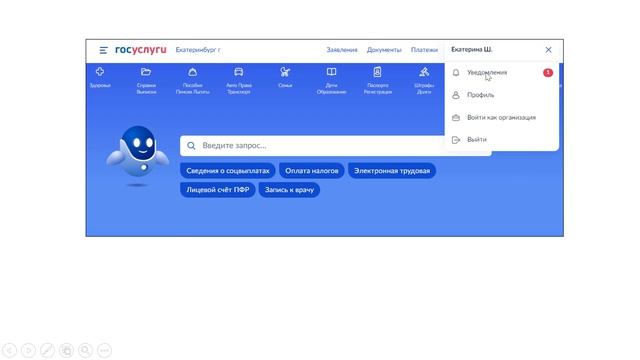The width and height of the screenshot is (640, 360).
Task: Open the Платежи section
Action: pyautogui.click(x=424, y=50)
